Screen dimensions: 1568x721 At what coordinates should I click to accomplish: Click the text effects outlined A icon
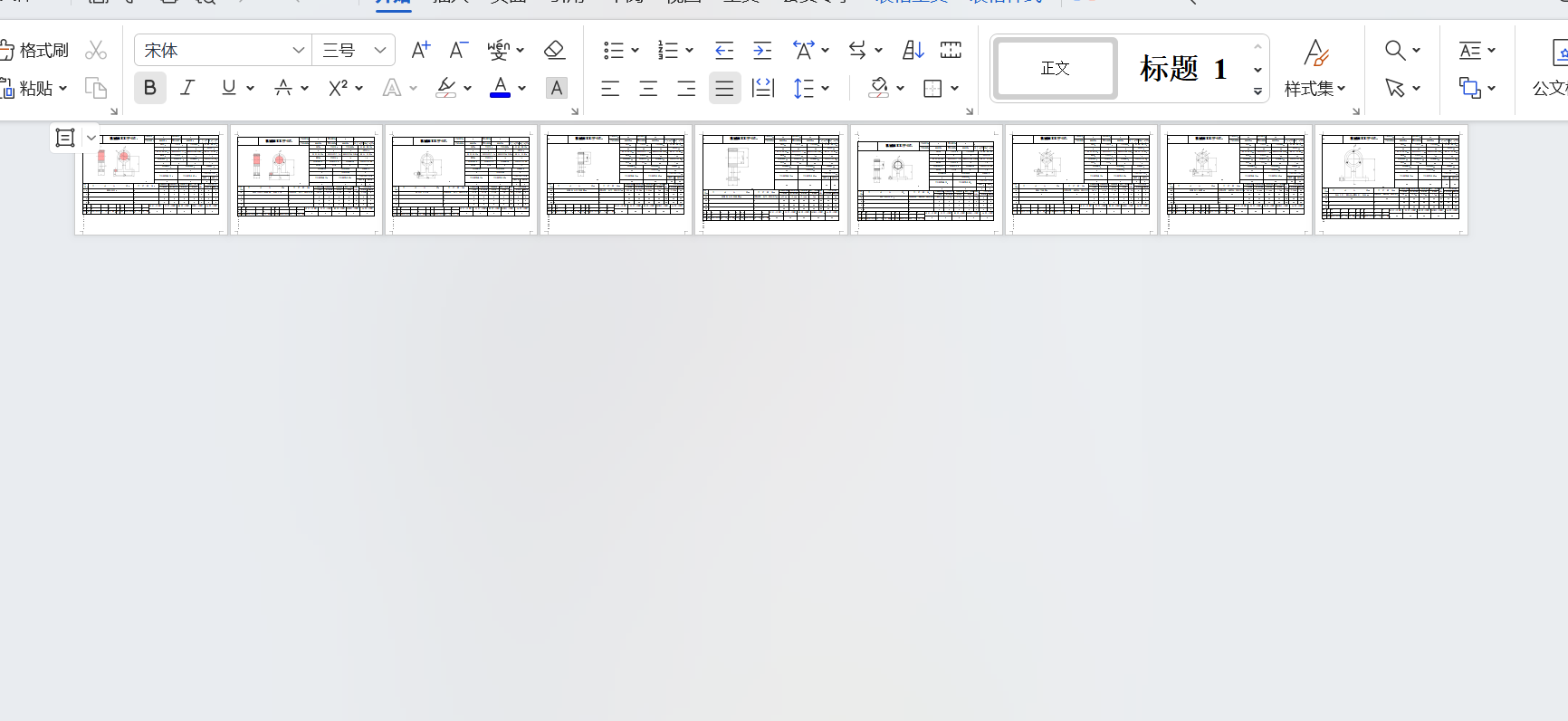point(392,88)
